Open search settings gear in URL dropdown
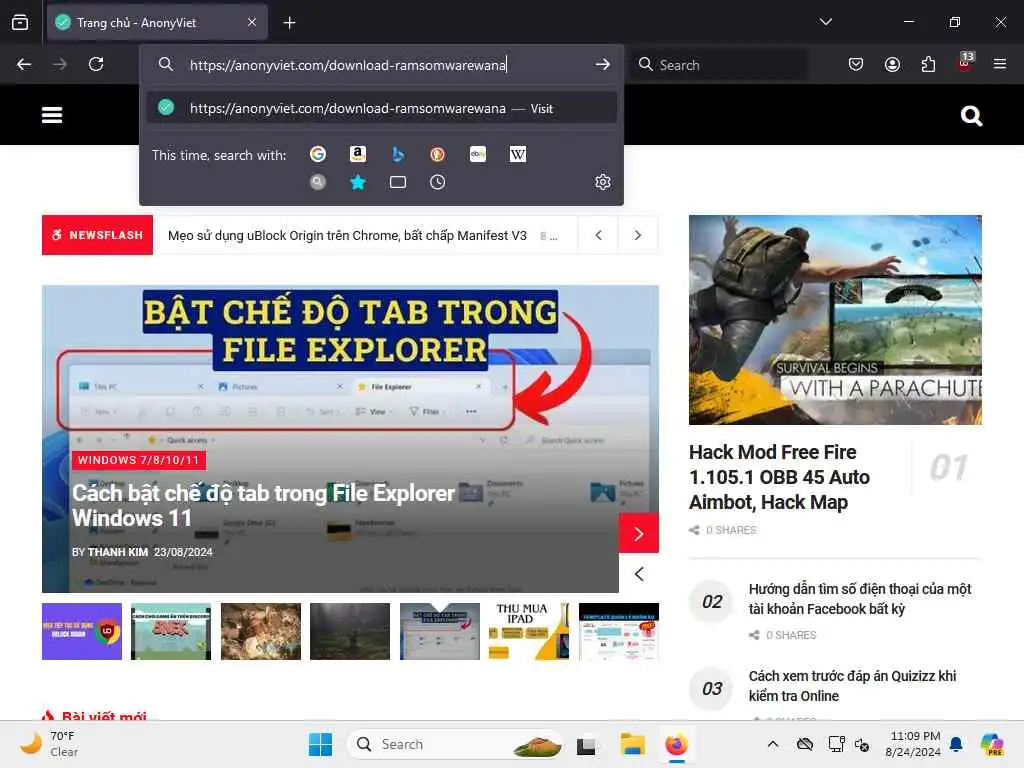Screen dimensions: 1024x768 (x=603, y=182)
